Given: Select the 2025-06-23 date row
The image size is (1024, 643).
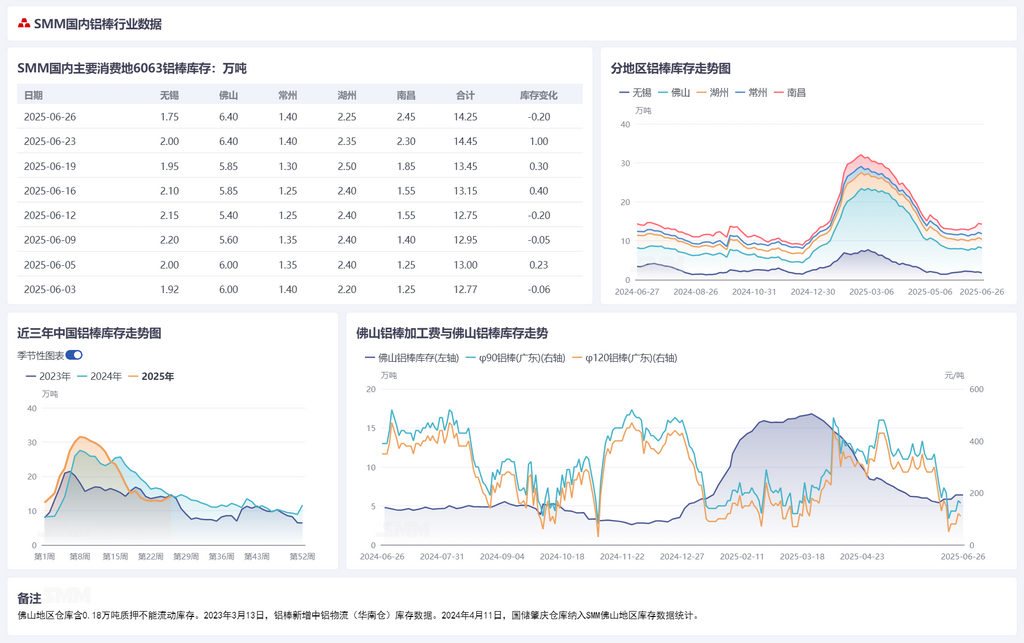Looking at the screenshot, I should pyautogui.click(x=300, y=141).
